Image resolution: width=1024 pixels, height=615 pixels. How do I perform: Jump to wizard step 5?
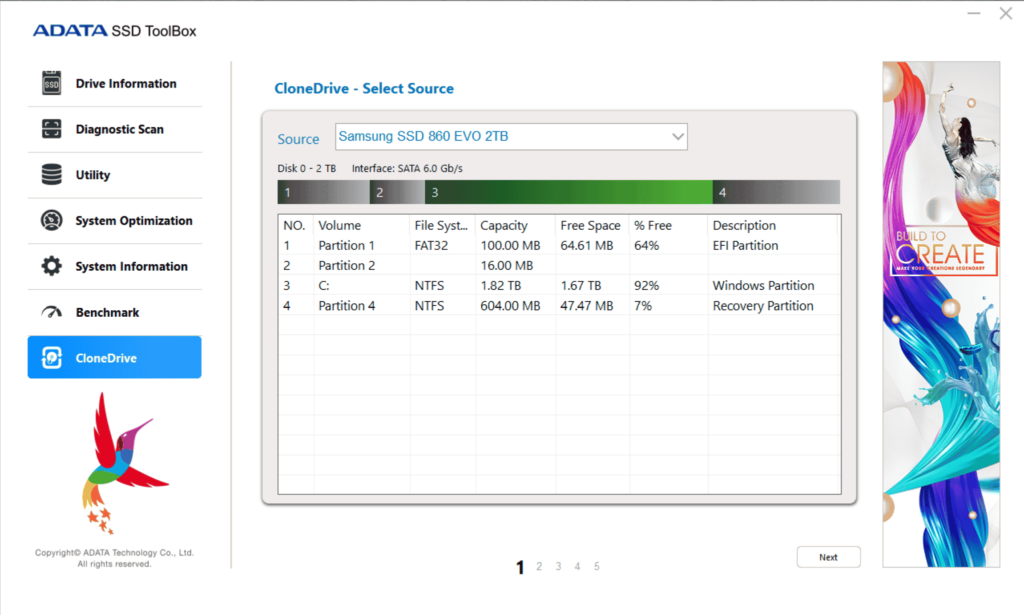tap(596, 566)
